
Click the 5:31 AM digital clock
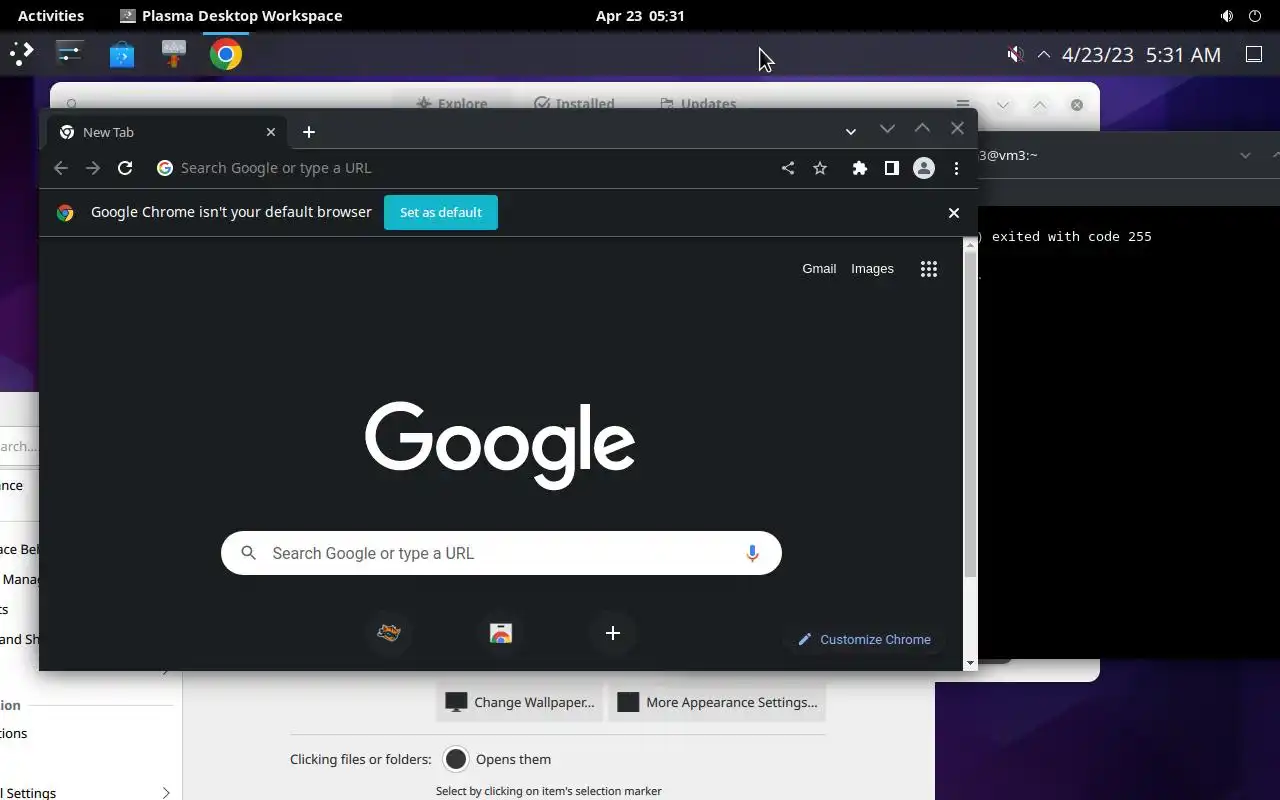point(1183,55)
